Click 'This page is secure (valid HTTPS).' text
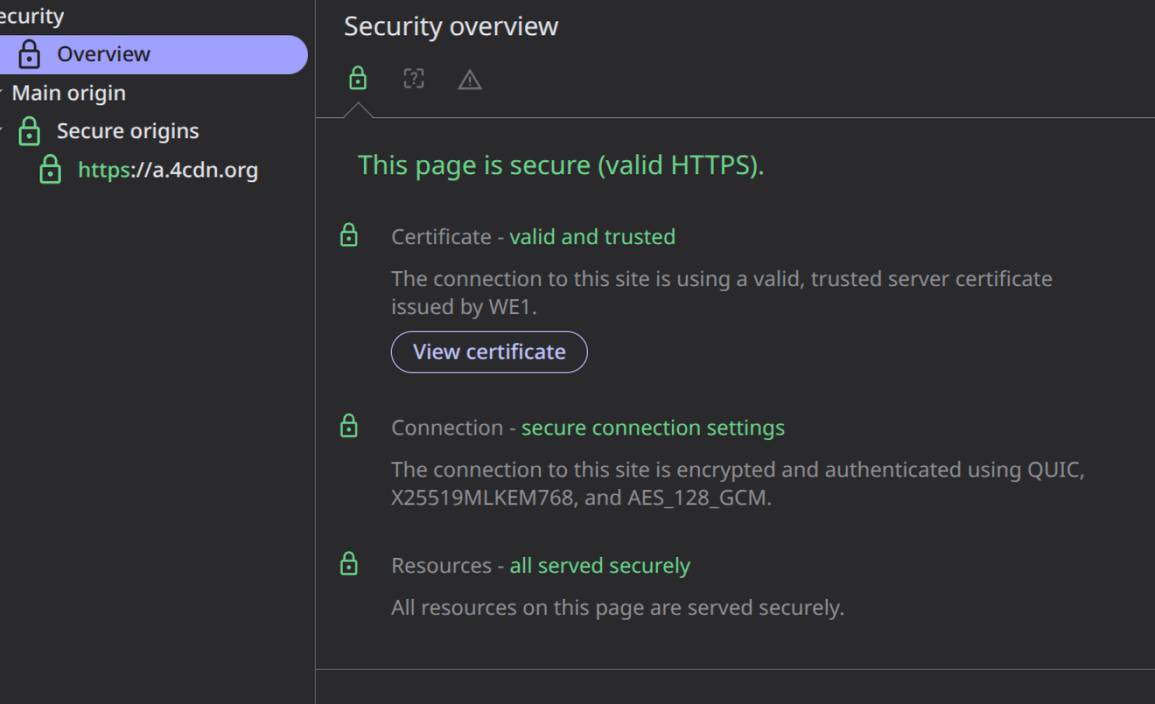The image size is (1155, 704). point(561,165)
